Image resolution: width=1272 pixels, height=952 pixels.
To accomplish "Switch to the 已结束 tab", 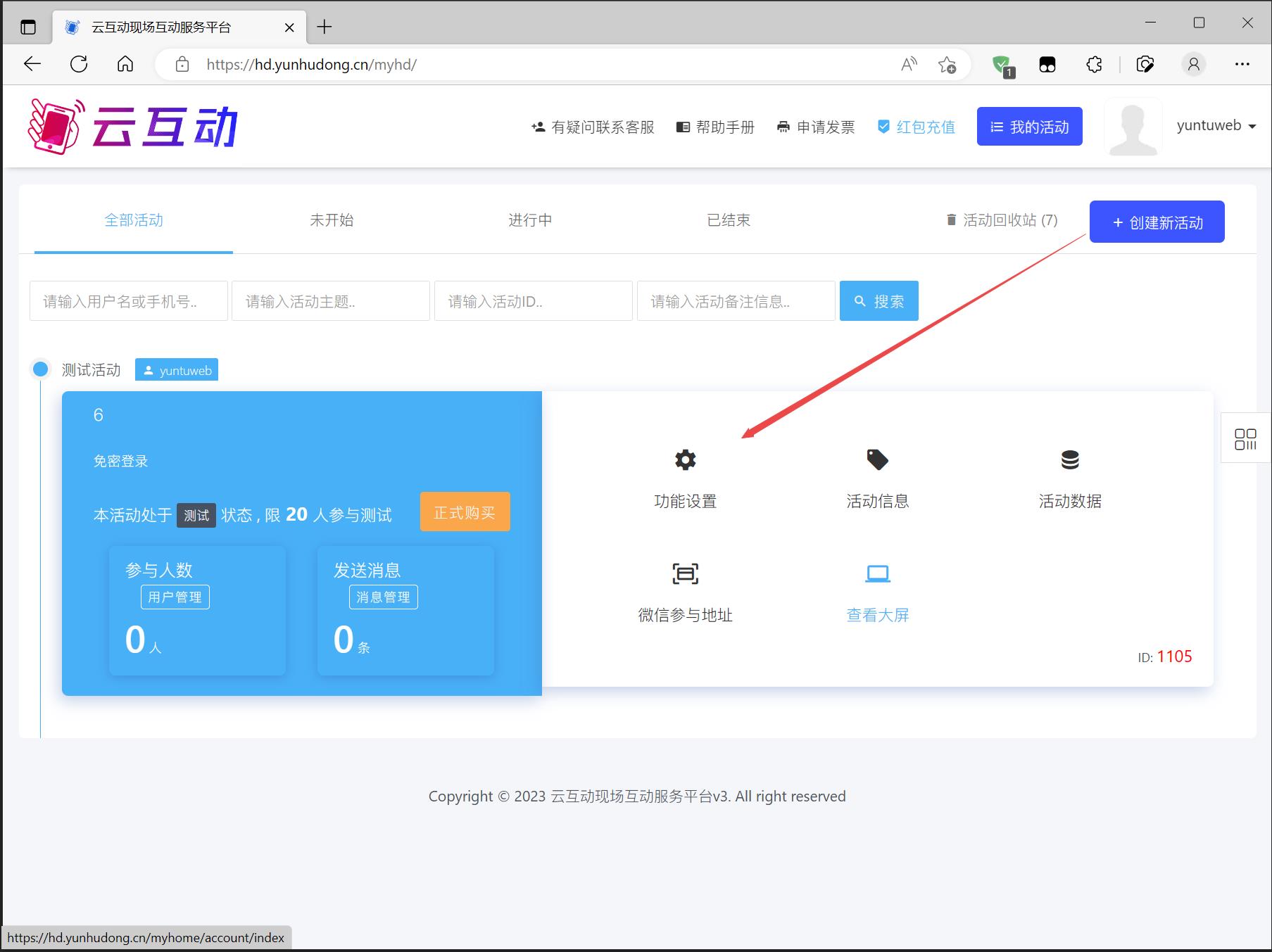I will coord(729,220).
